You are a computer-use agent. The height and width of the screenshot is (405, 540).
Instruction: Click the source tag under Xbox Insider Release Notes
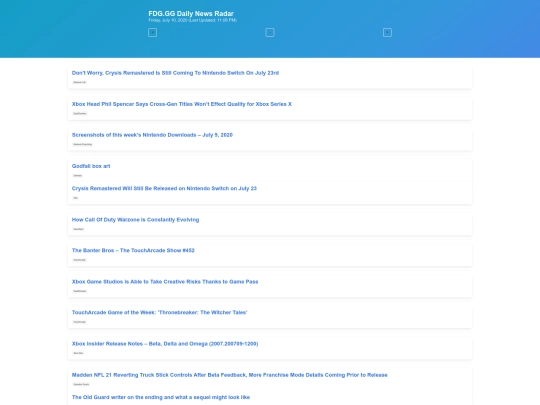point(79,353)
